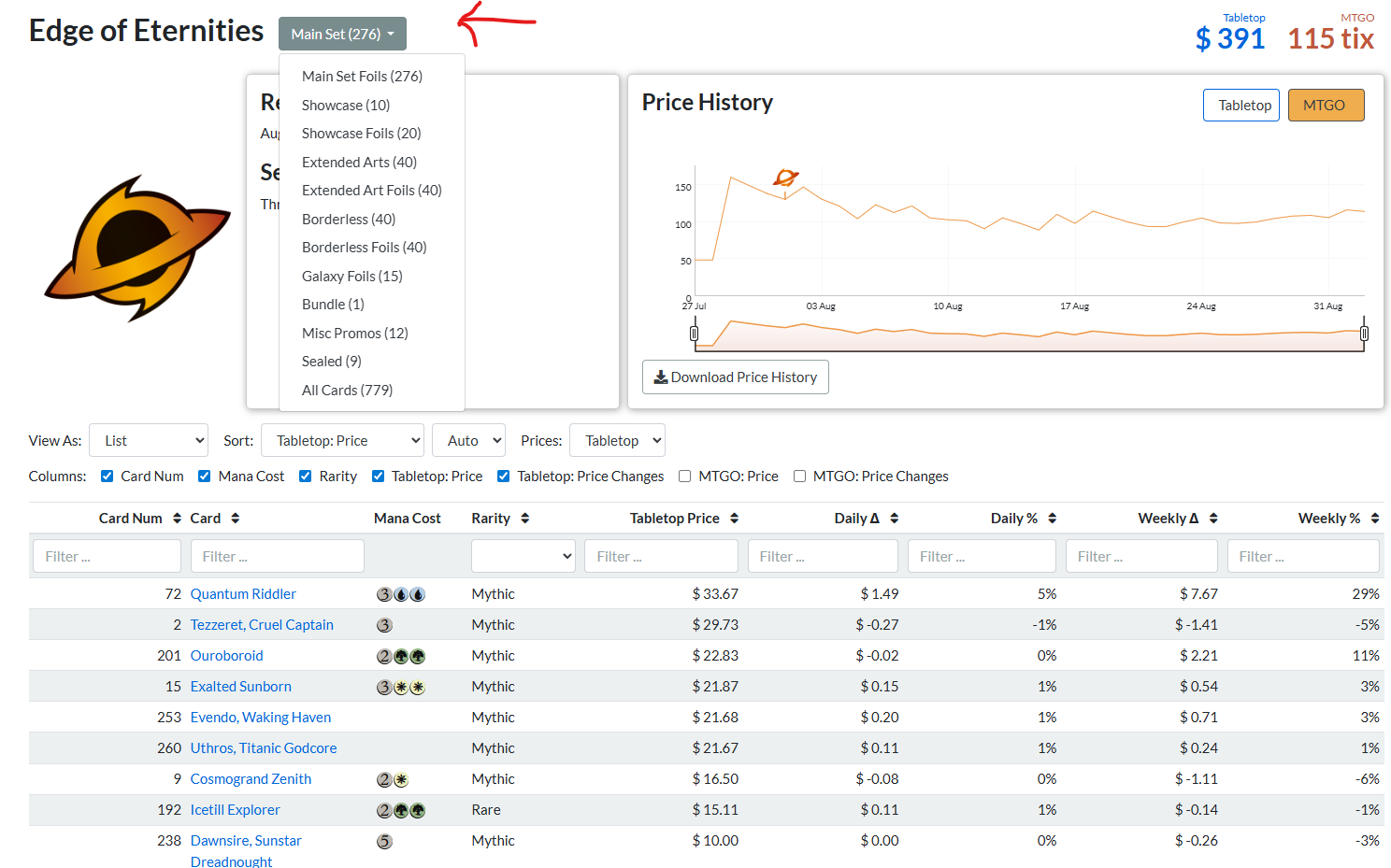Enable MTGO: Price Changes checkbox

point(799,477)
